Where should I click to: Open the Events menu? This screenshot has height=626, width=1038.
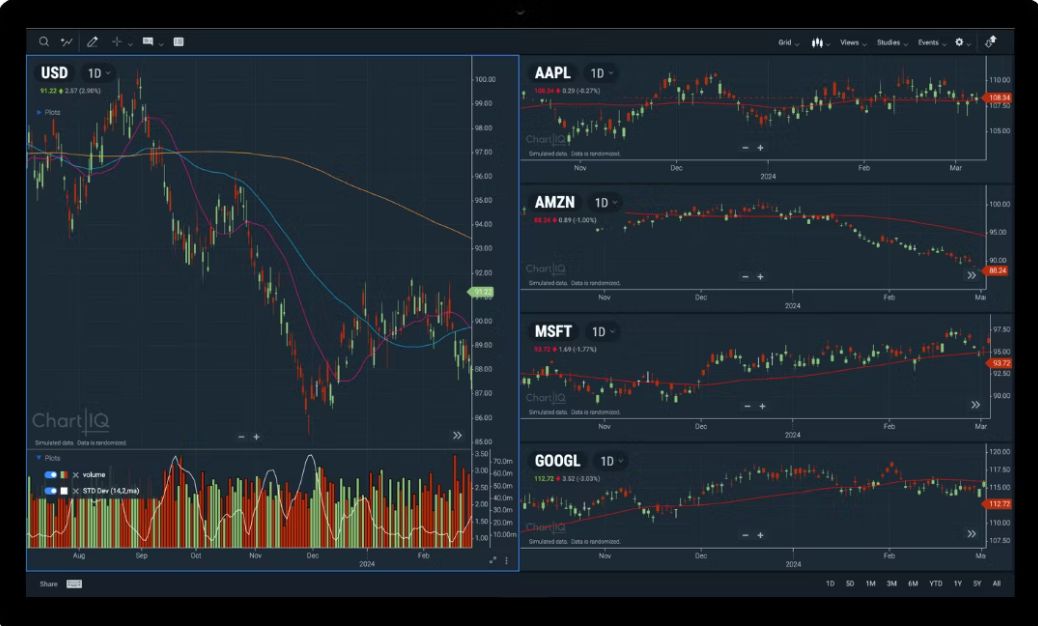[x=932, y=42]
